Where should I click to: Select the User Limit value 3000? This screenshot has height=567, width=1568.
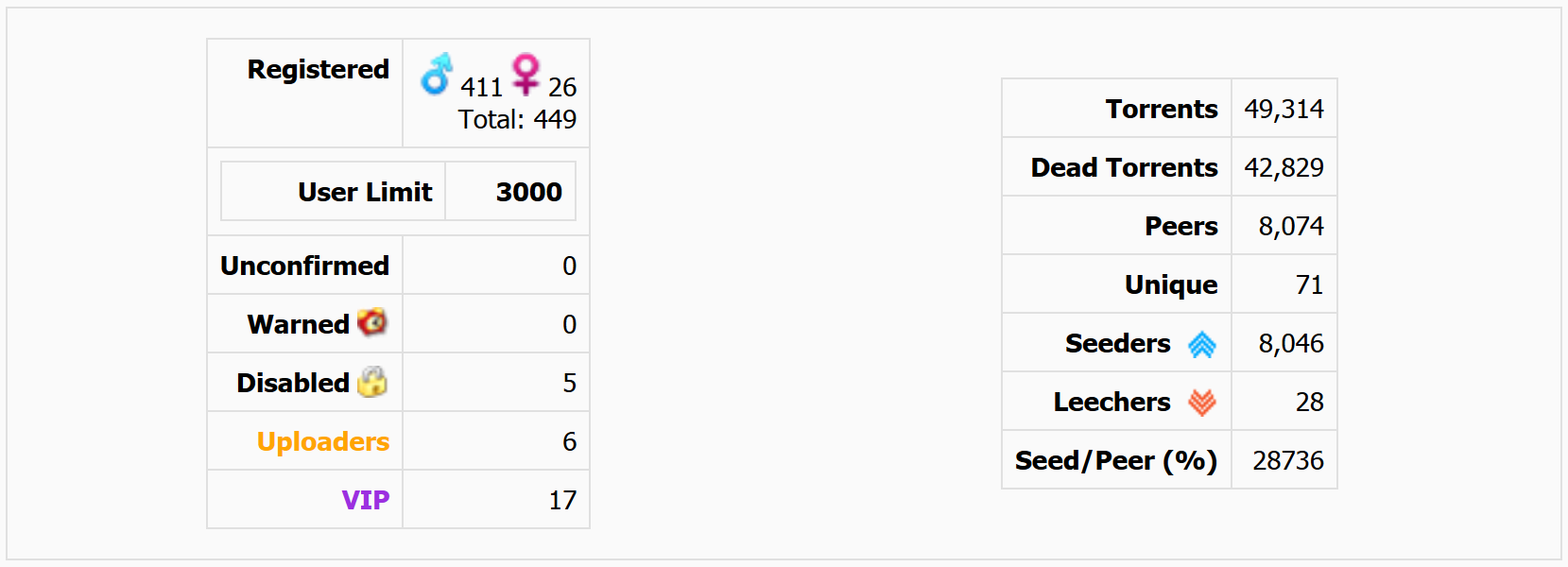tap(528, 192)
